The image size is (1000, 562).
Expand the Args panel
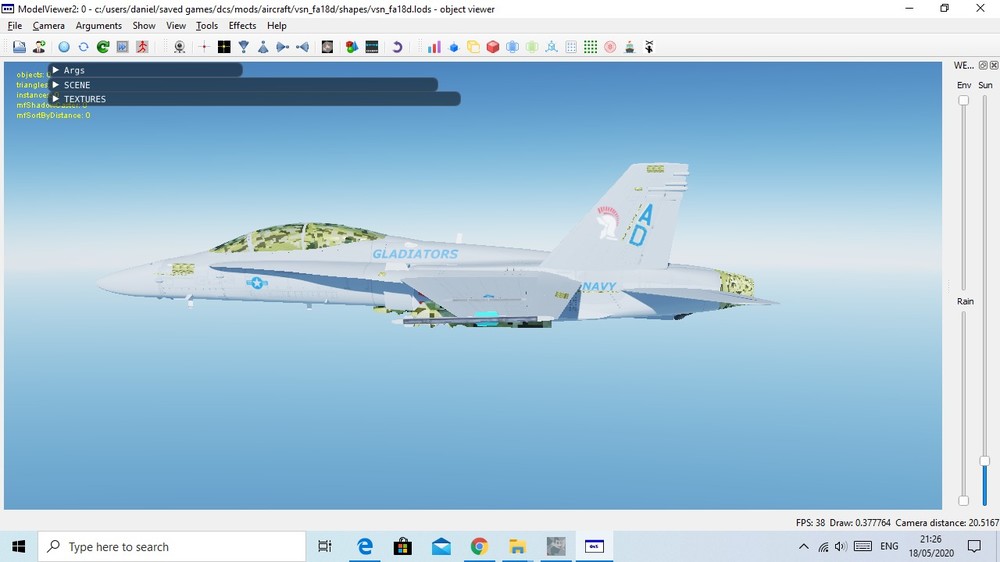pyautogui.click(x=56, y=70)
